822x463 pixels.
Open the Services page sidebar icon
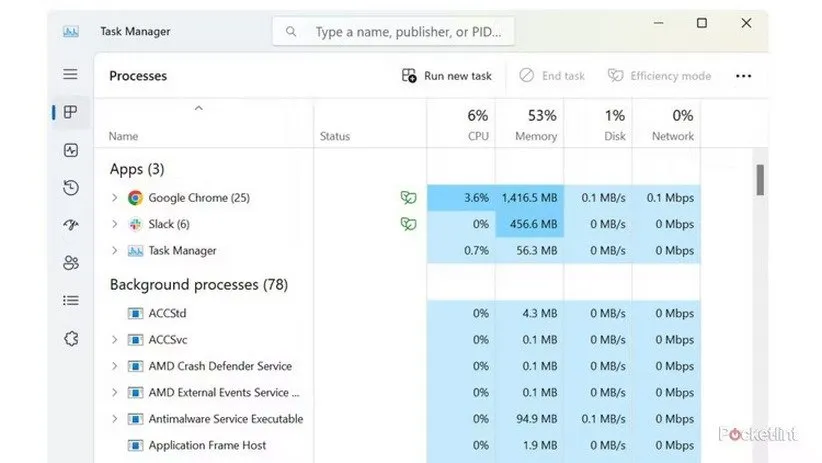(70, 338)
